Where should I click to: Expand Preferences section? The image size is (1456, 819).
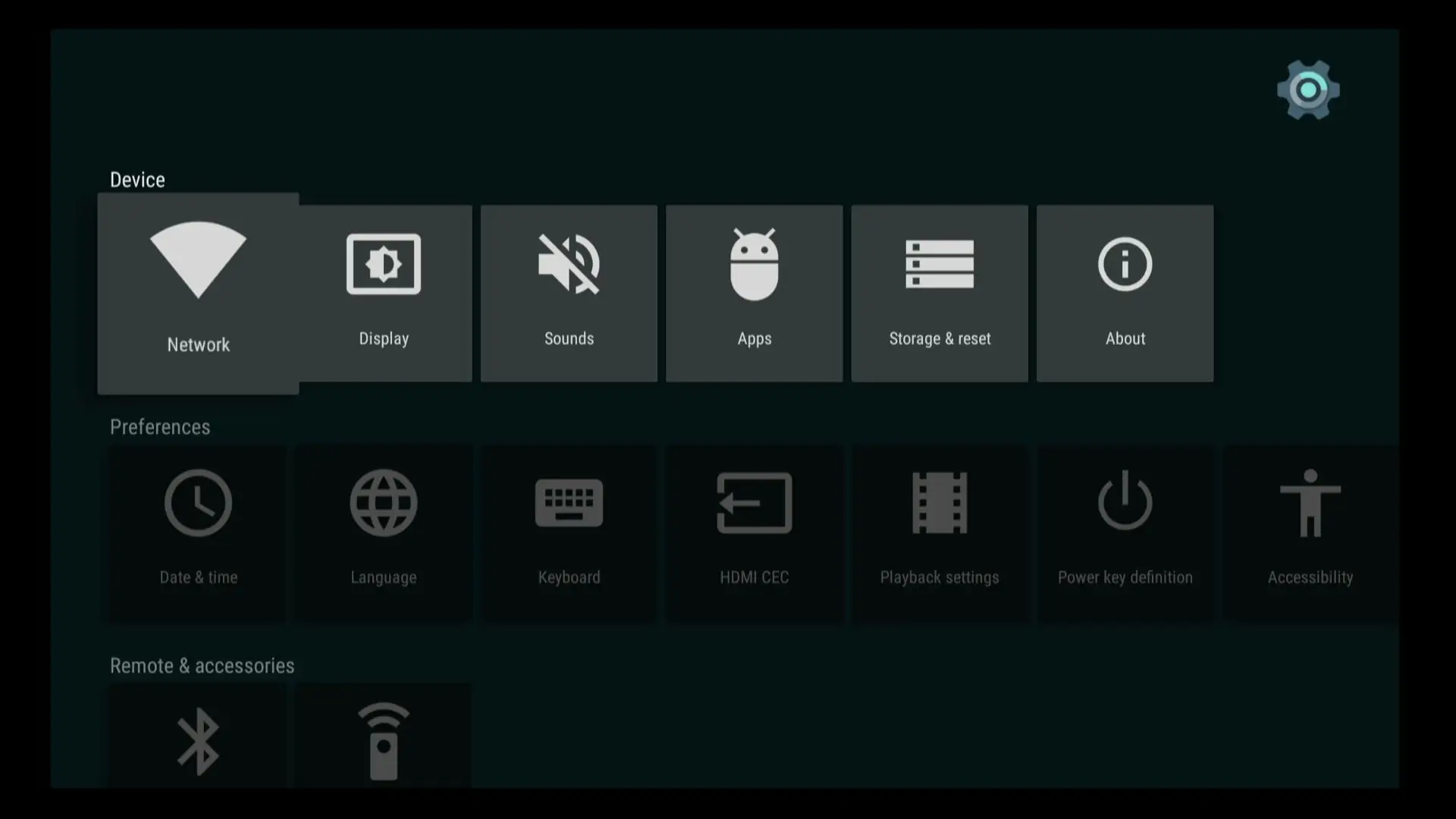(160, 427)
